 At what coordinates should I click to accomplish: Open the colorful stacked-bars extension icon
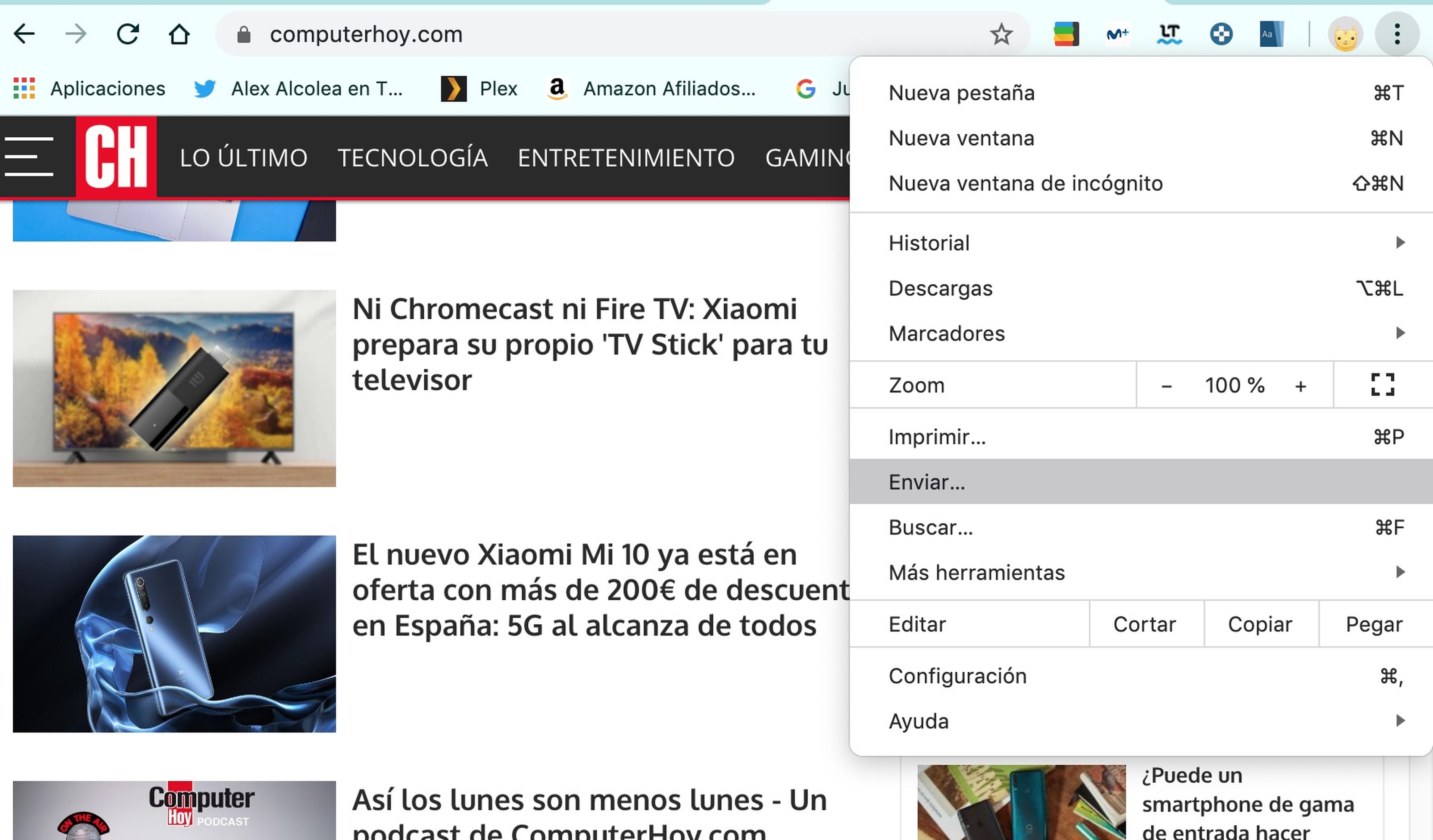1066,34
